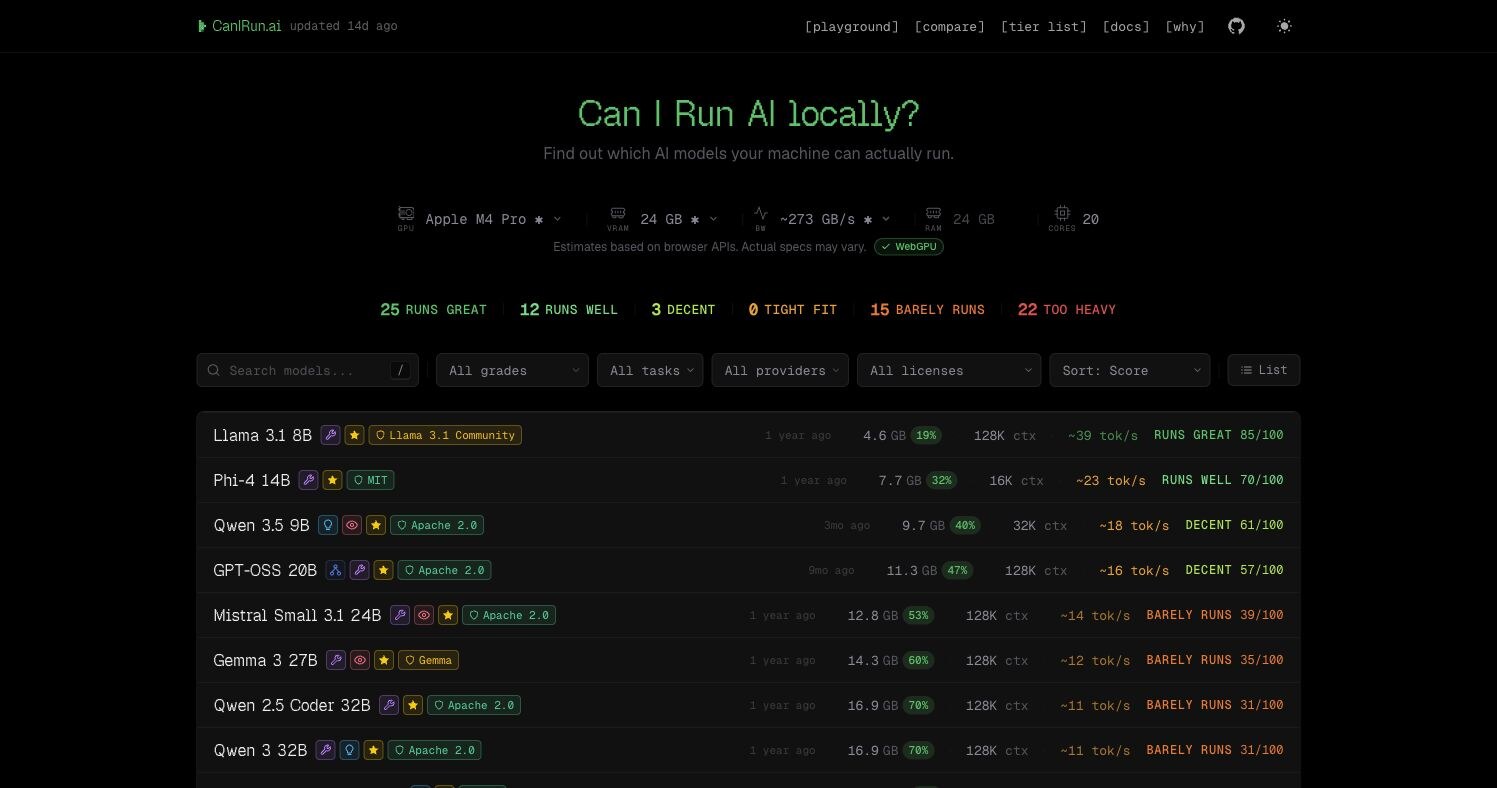1497x788 pixels.
Task: Click eye icon on Gemma 3 27B
Action: [360, 660]
